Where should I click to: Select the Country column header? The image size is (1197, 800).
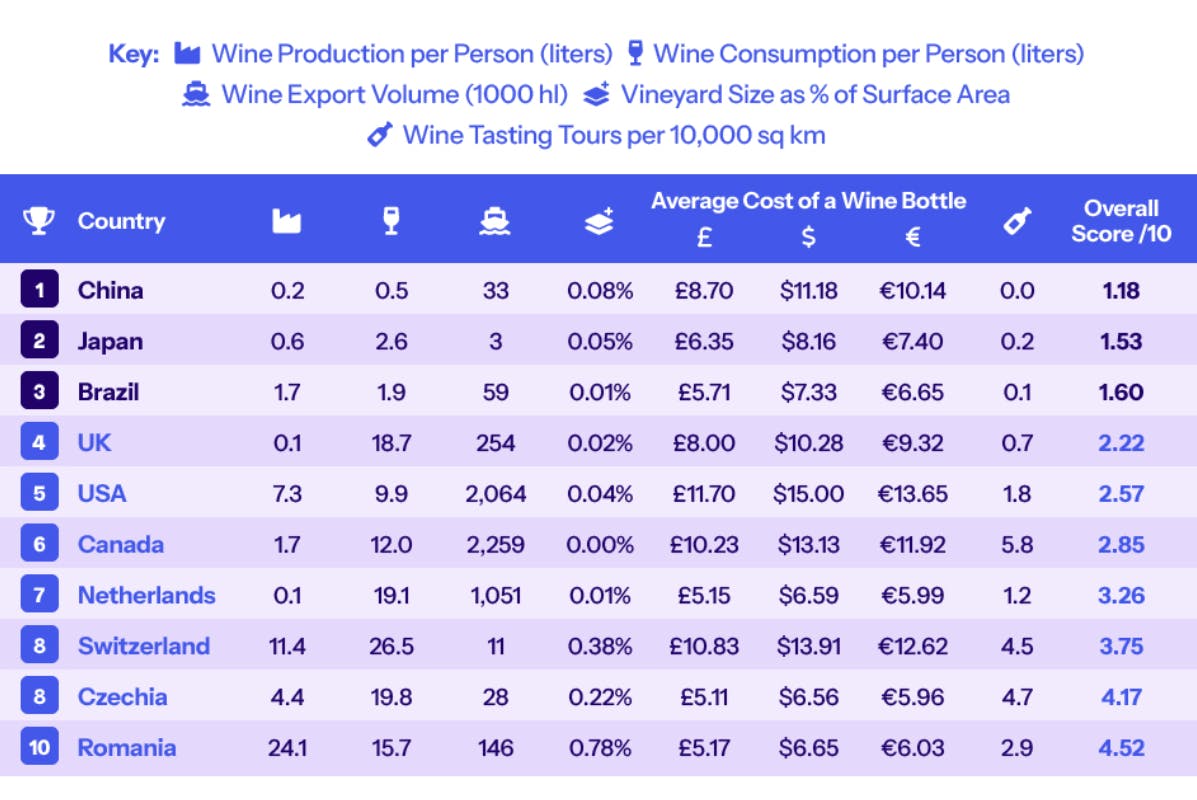(121, 221)
